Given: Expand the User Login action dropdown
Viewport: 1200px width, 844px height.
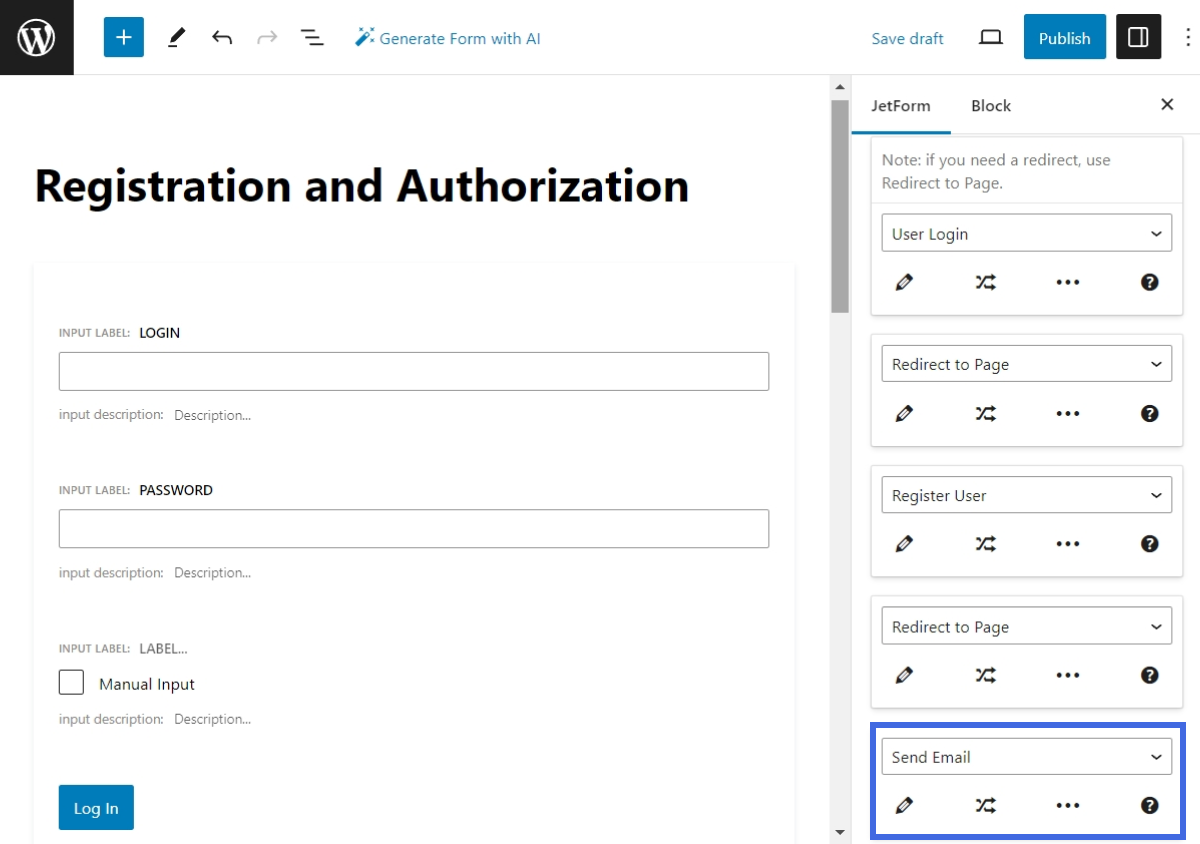Looking at the screenshot, I should click(1026, 234).
